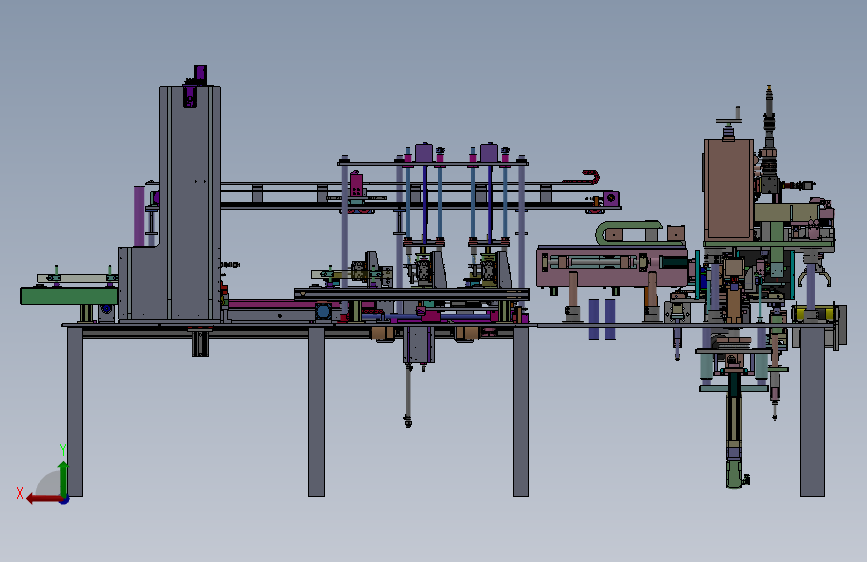Select the green motor at bottom of right actuator
Screen dimensions: 867x562
[x=734, y=475]
